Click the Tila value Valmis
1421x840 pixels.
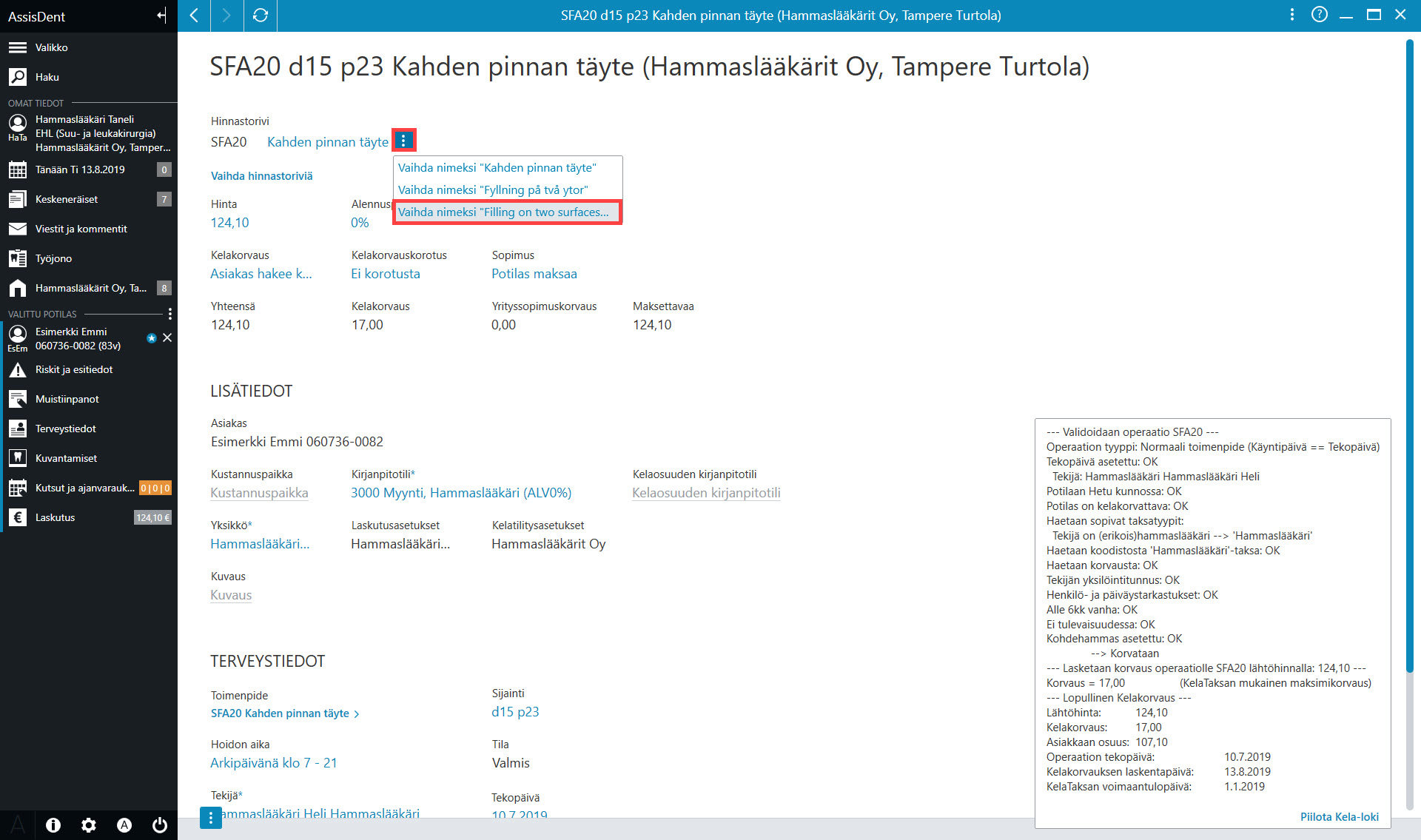coord(511,763)
